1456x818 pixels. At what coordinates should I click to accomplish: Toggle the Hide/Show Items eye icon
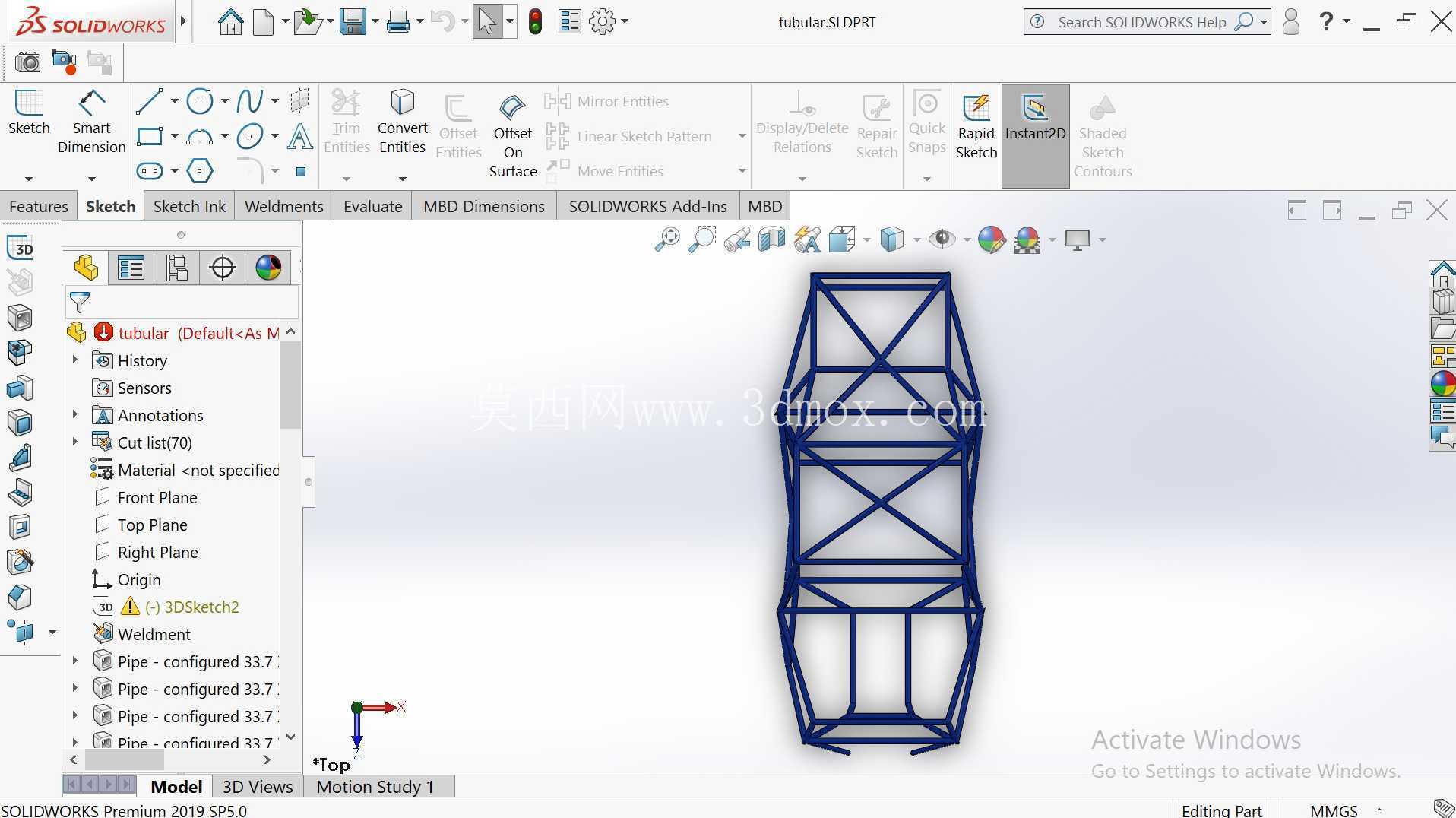click(x=942, y=239)
